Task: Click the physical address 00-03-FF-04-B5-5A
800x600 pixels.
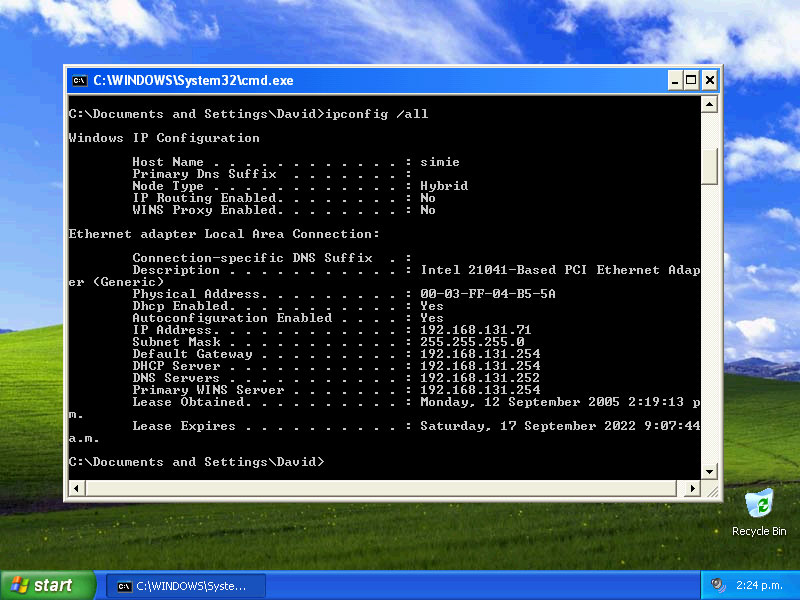Action: pyautogui.click(x=488, y=294)
